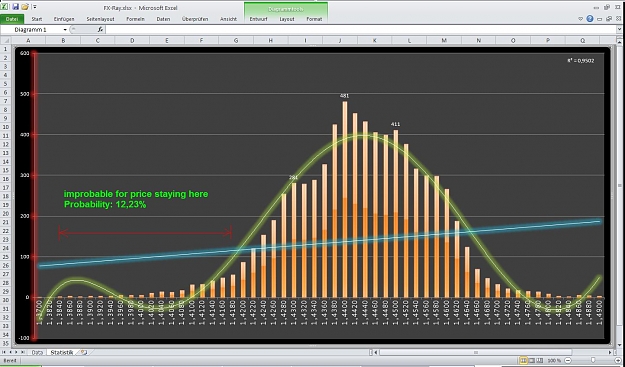Click the Open folder icon in quick access toolbar
Screen dimensions: 625x367
pos(25,6)
